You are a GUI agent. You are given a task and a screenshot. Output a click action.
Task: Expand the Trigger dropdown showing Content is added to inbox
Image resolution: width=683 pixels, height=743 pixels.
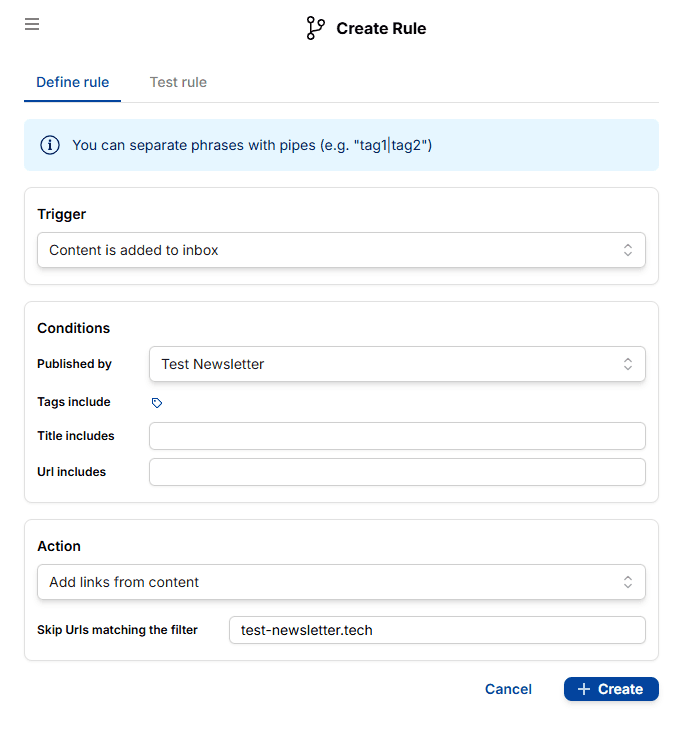[x=341, y=250]
